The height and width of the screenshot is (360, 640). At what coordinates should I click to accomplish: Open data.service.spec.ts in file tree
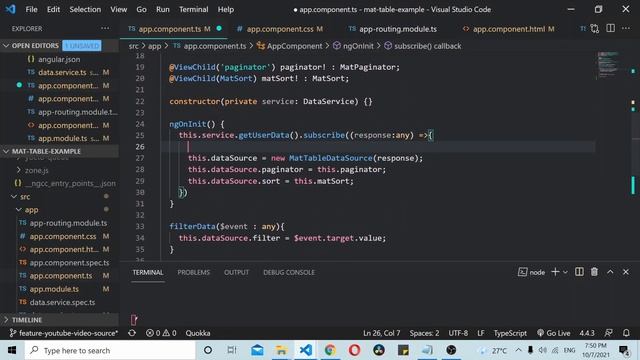60,302
